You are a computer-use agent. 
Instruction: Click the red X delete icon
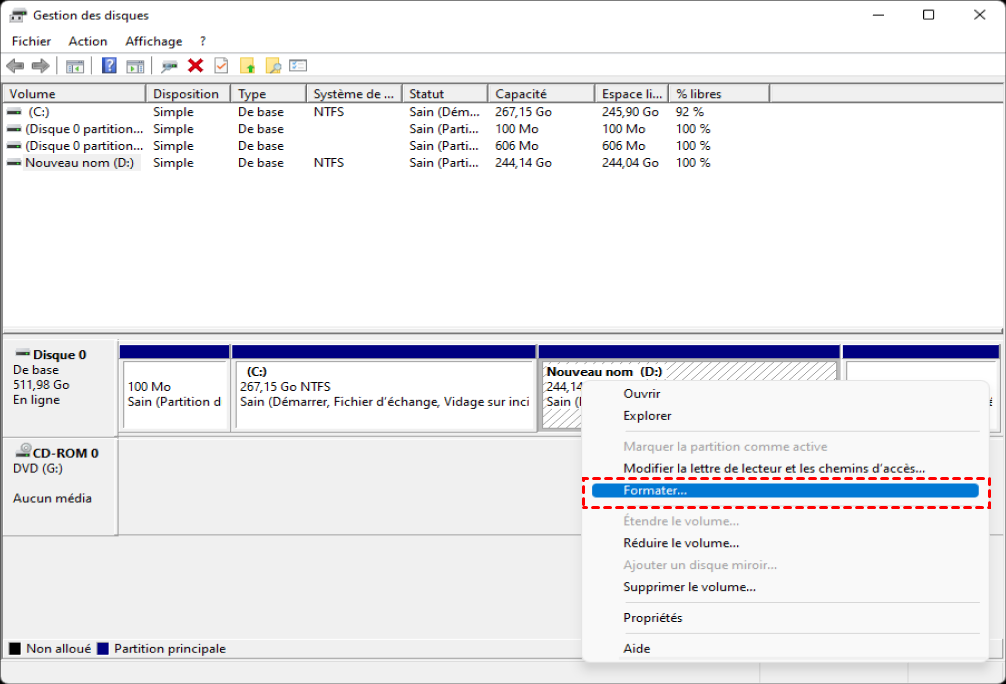(196, 66)
